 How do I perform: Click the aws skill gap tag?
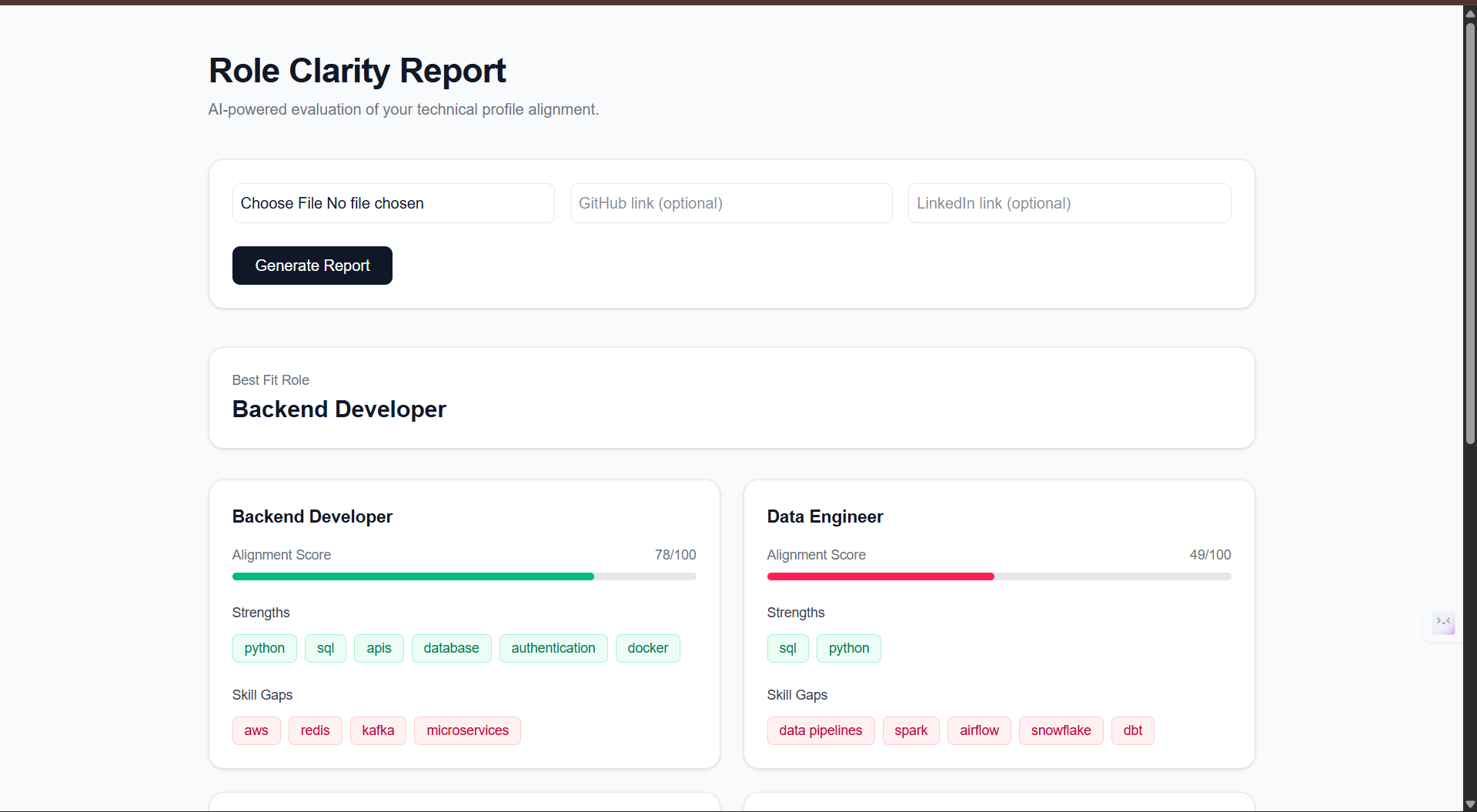pyautogui.click(x=256, y=730)
